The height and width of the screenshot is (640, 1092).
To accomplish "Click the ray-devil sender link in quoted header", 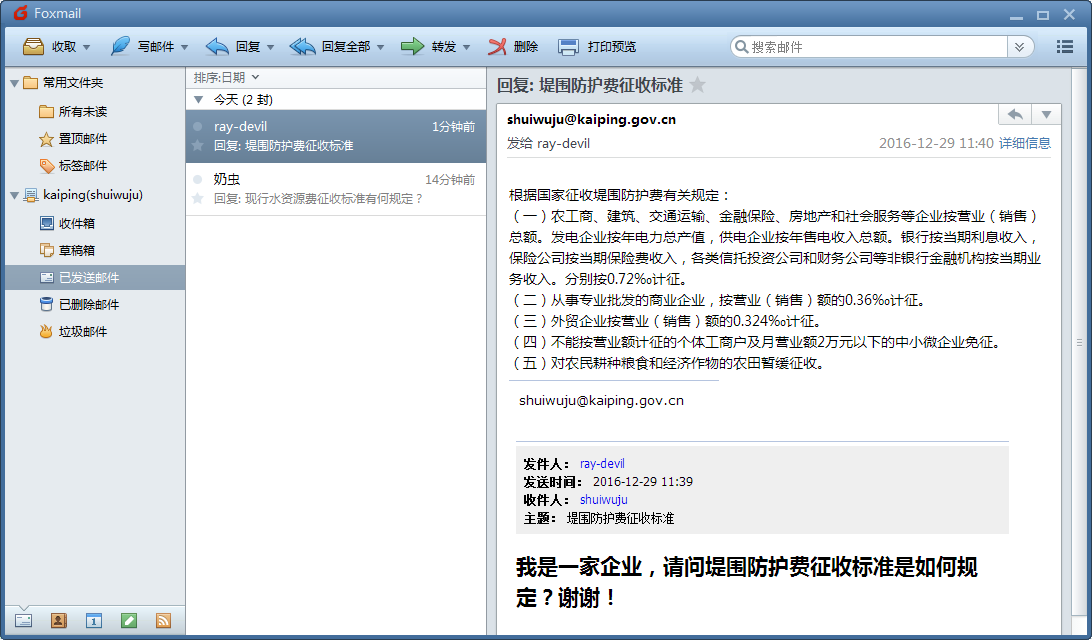I will 602,464.
